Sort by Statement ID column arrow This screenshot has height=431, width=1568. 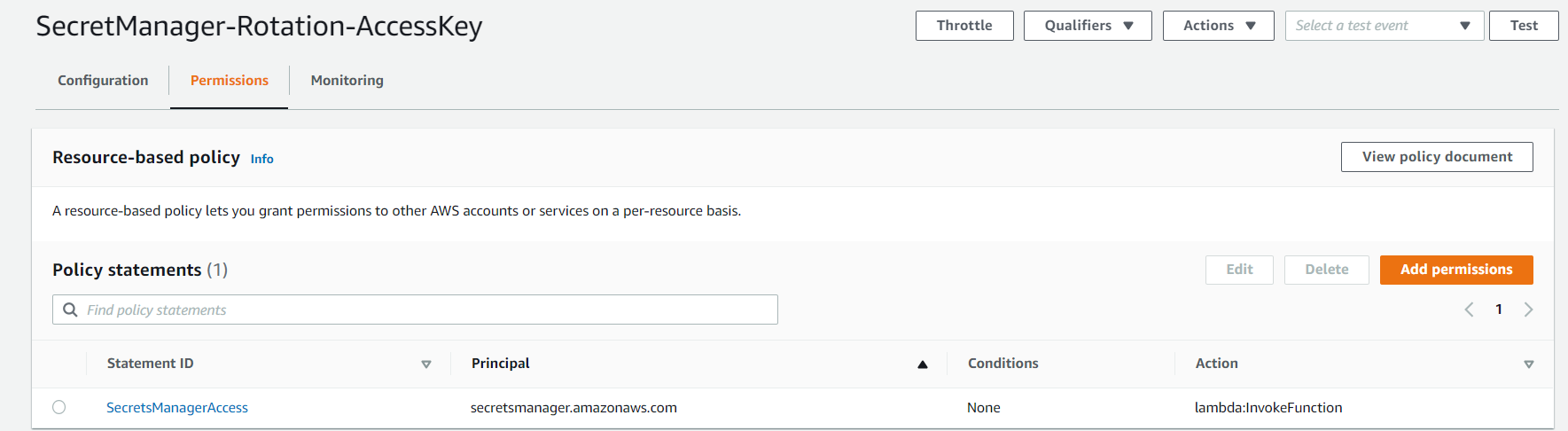tap(426, 364)
